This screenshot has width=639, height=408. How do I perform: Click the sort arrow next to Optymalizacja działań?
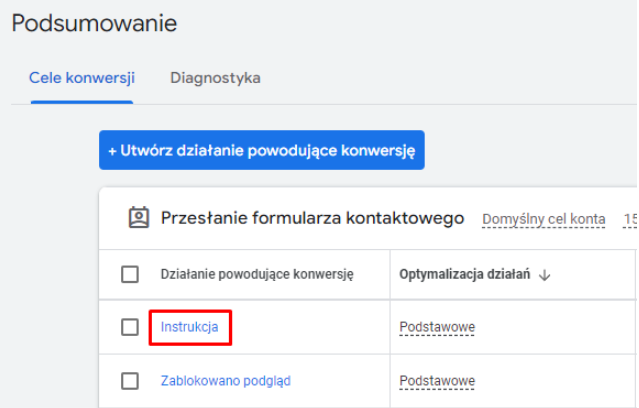pyautogui.click(x=545, y=275)
